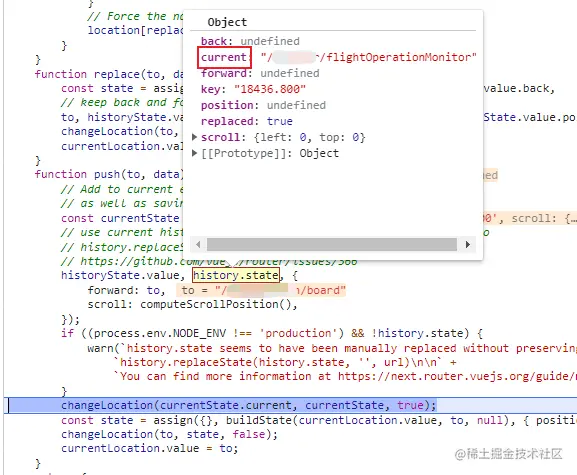
Task: Click the tooltip's scroll-left arrow
Action: 198,244
